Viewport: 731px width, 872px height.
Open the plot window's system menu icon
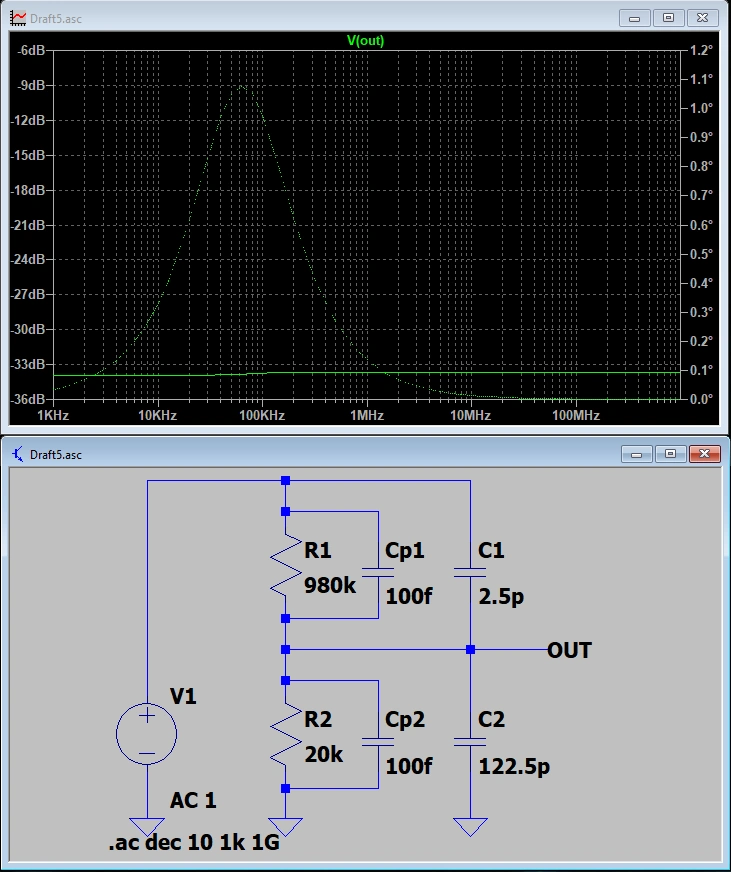pos(17,18)
